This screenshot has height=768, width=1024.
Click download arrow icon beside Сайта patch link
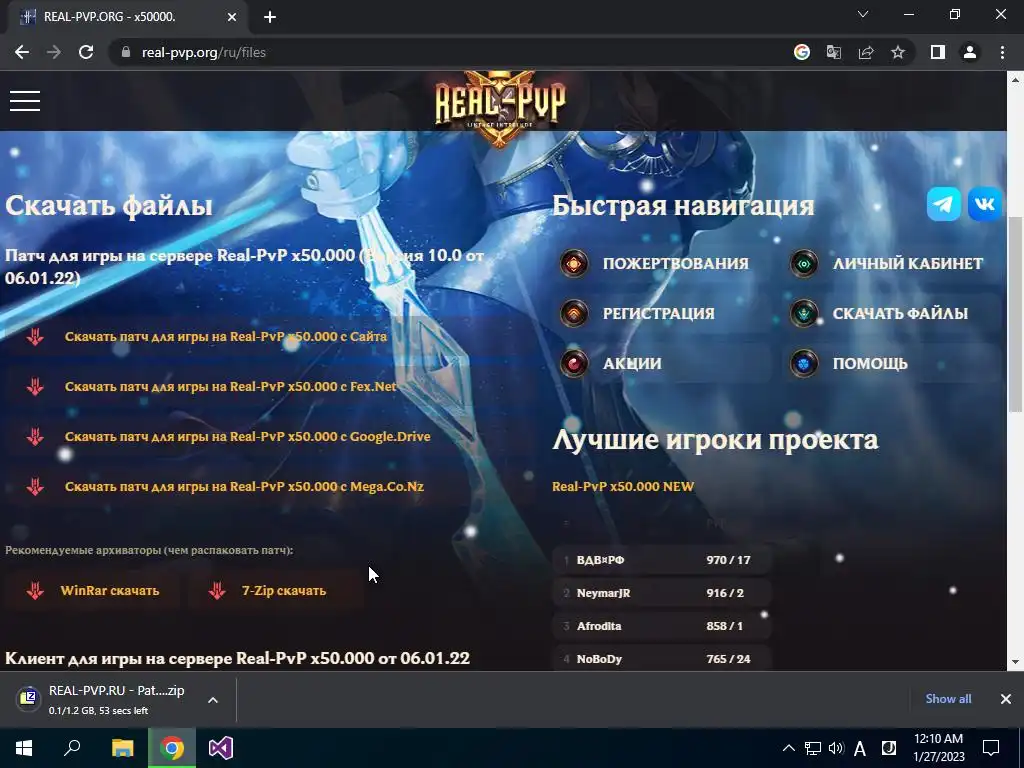[x=35, y=336]
